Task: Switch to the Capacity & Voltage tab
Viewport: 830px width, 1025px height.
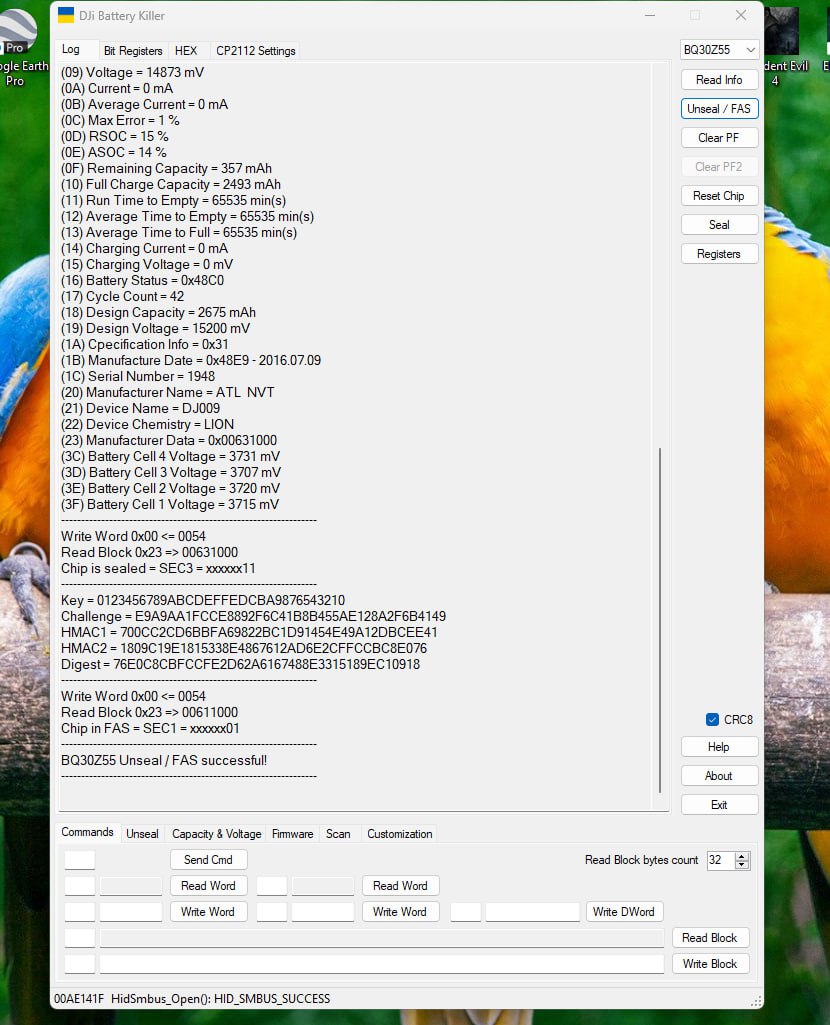Action: 216,833
